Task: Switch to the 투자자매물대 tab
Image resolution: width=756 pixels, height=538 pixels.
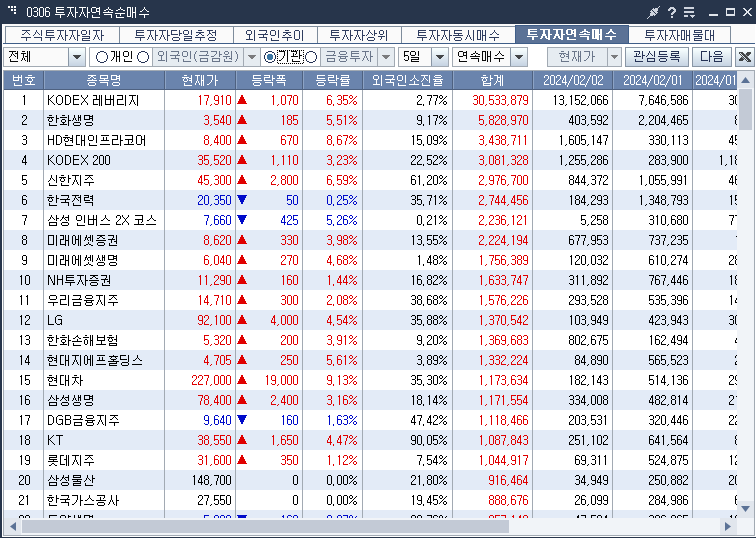Action: tap(680, 35)
